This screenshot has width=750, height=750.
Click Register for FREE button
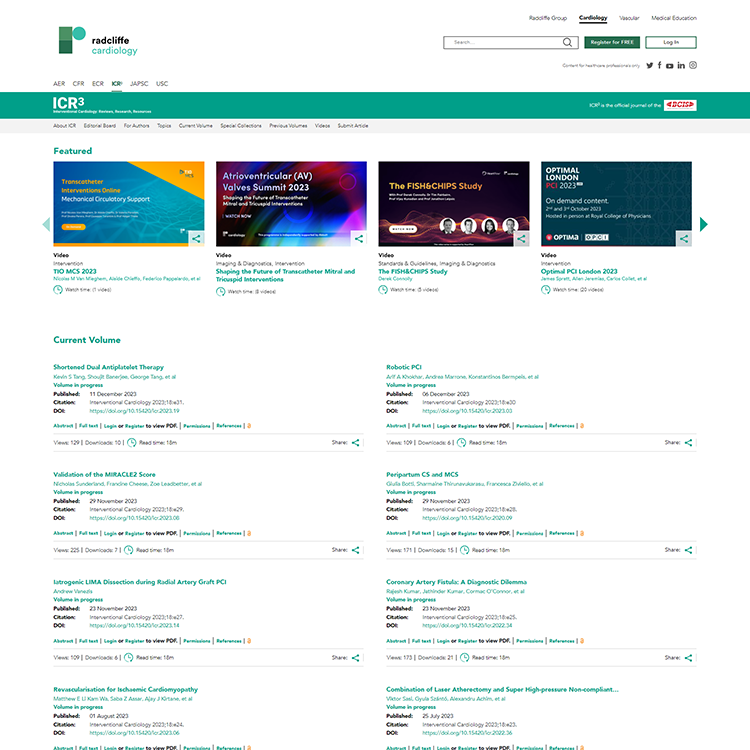(612, 42)
